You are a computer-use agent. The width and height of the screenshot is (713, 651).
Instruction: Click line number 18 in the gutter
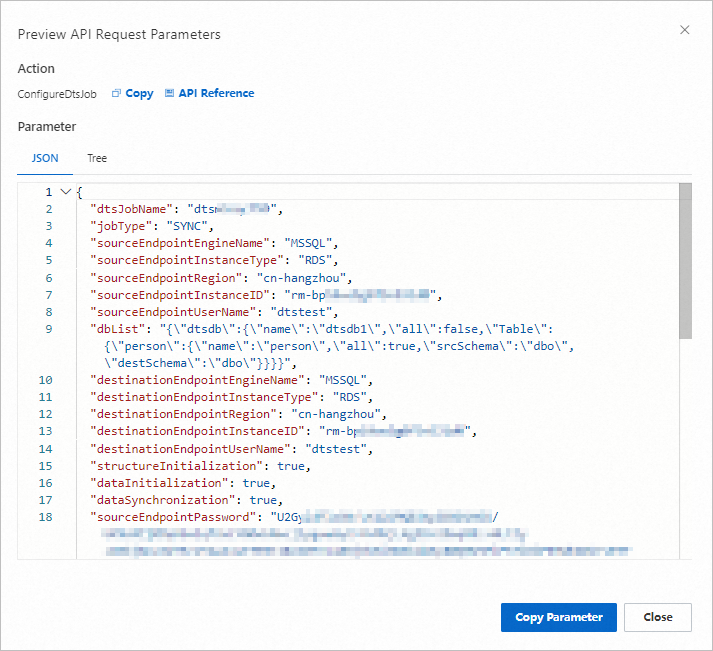(x=45, y=517)
